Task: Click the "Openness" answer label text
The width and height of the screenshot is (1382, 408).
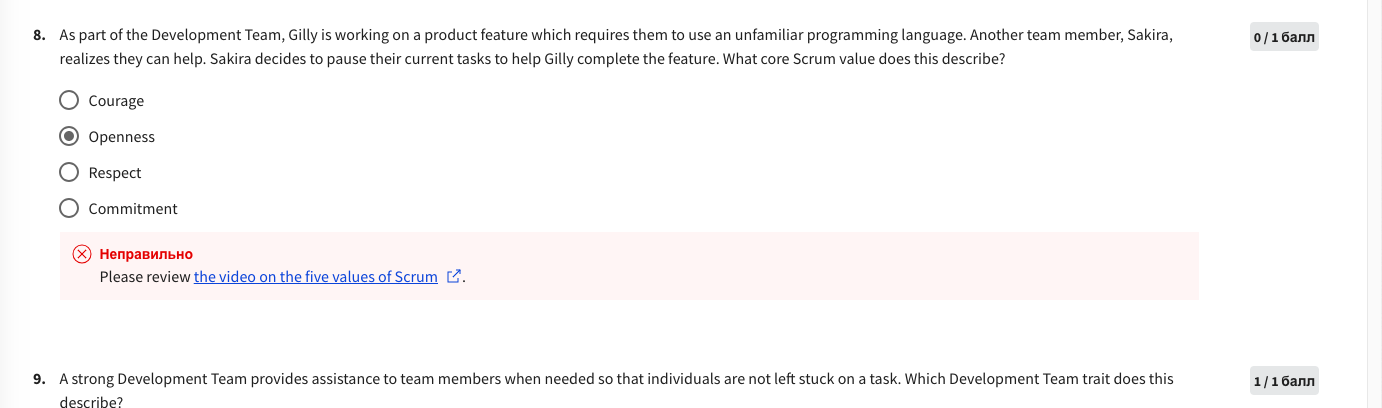Action: tap(122, 137)
